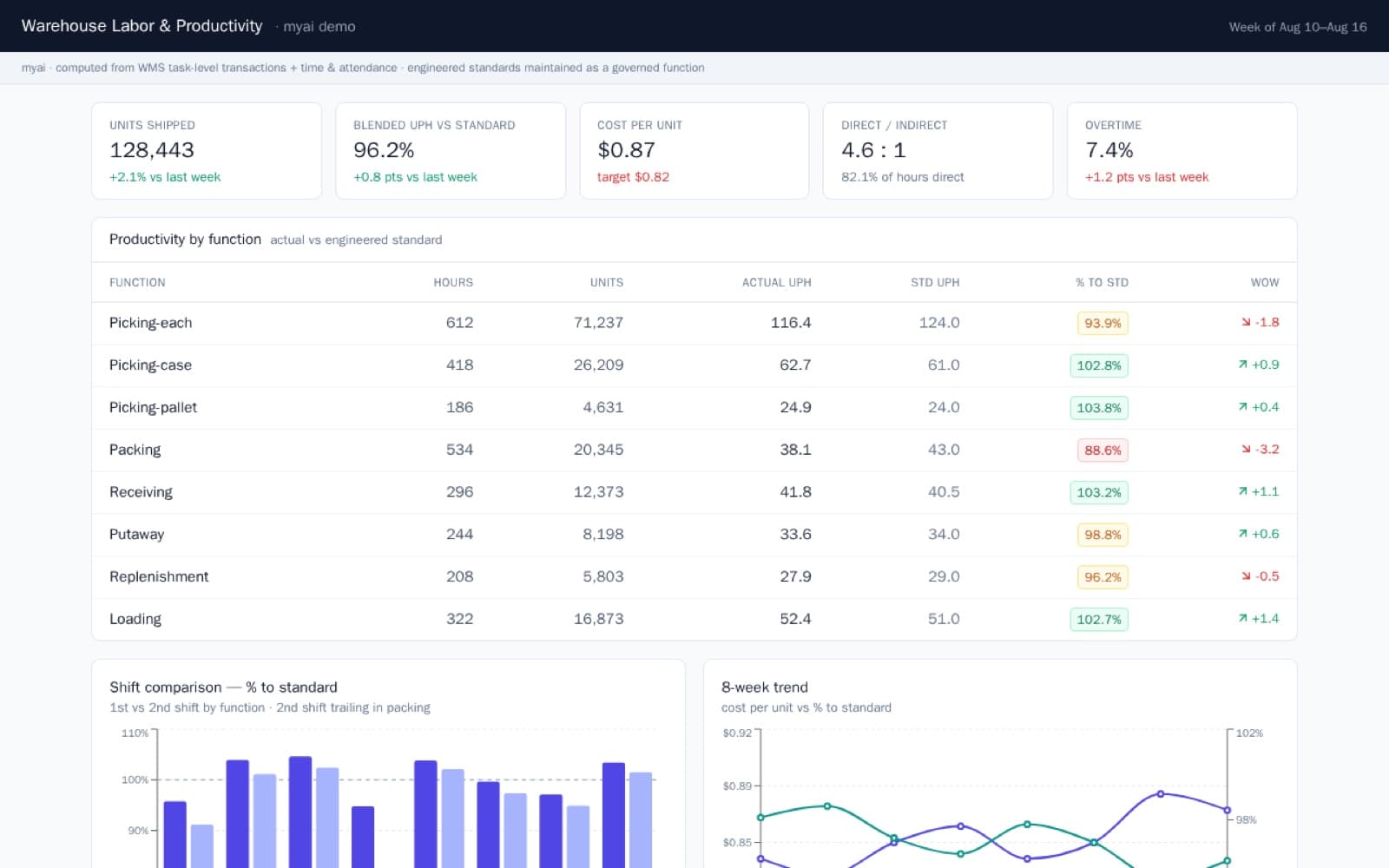Click the down arrow icon beside -0.5
The height and width of the screenshot is (868, 1389).
point(1246,576)
